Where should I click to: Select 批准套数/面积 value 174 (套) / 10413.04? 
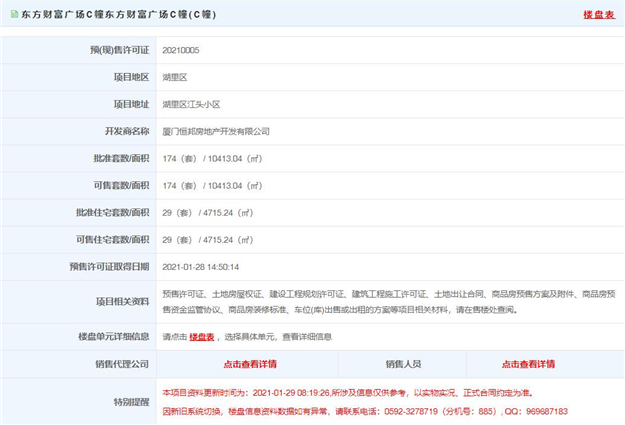(x=212, y=159)
